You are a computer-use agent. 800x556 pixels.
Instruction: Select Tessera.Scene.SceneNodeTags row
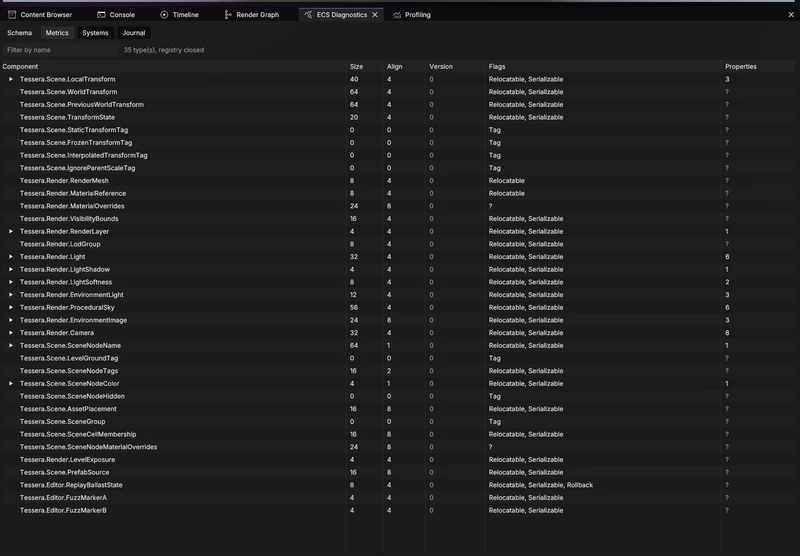[x=400, y=371]
